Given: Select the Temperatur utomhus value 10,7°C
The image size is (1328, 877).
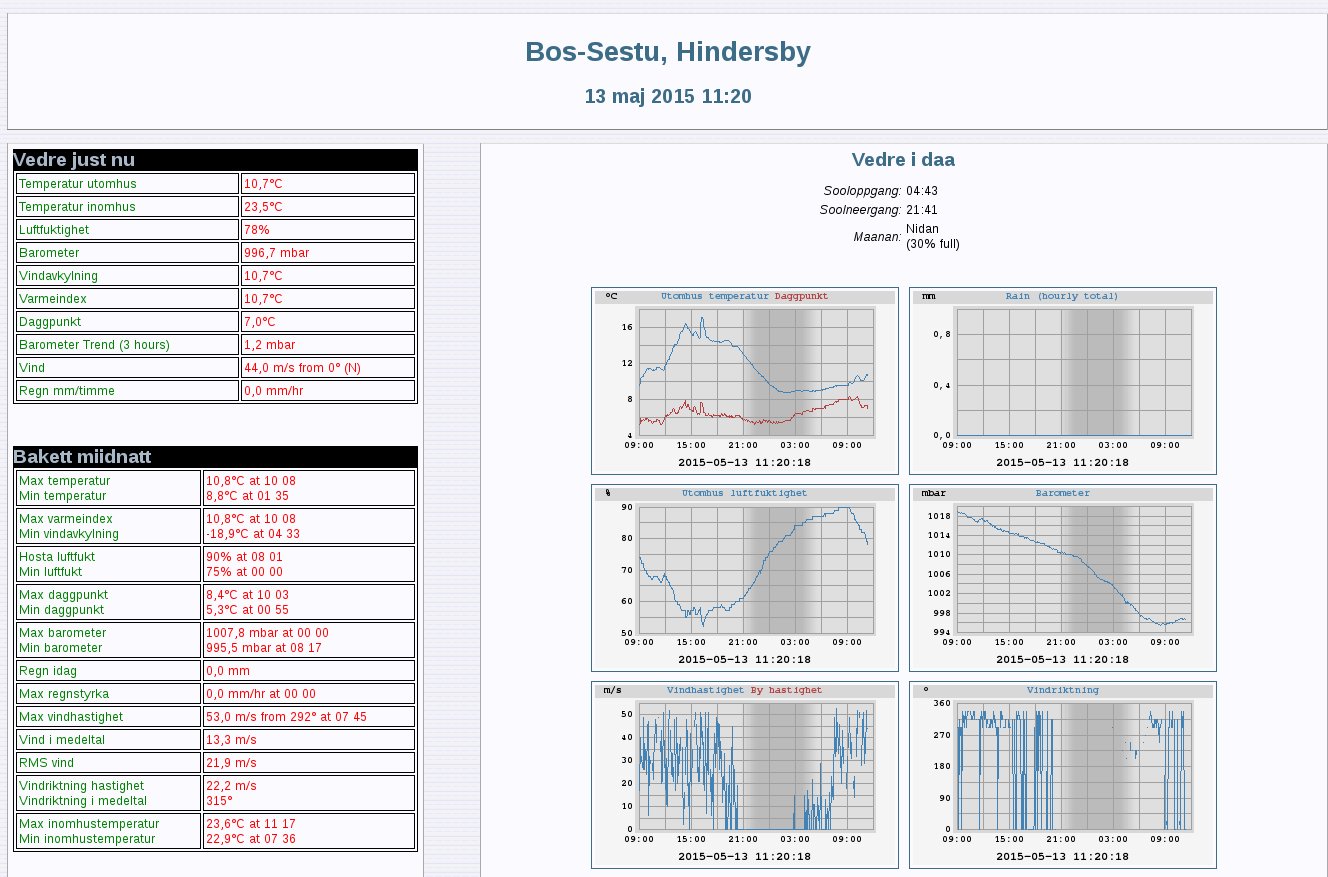Looking at the screenshot, I should click(264, 184).
